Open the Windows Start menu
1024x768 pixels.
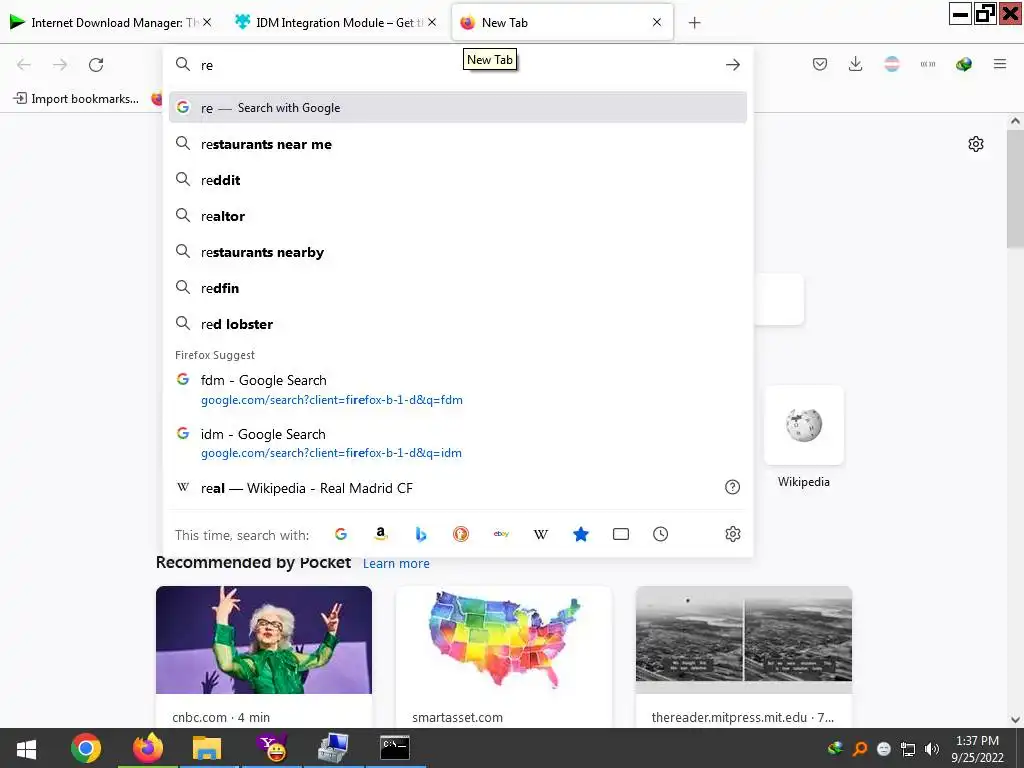pyautogui.click(x=27, y=748)
